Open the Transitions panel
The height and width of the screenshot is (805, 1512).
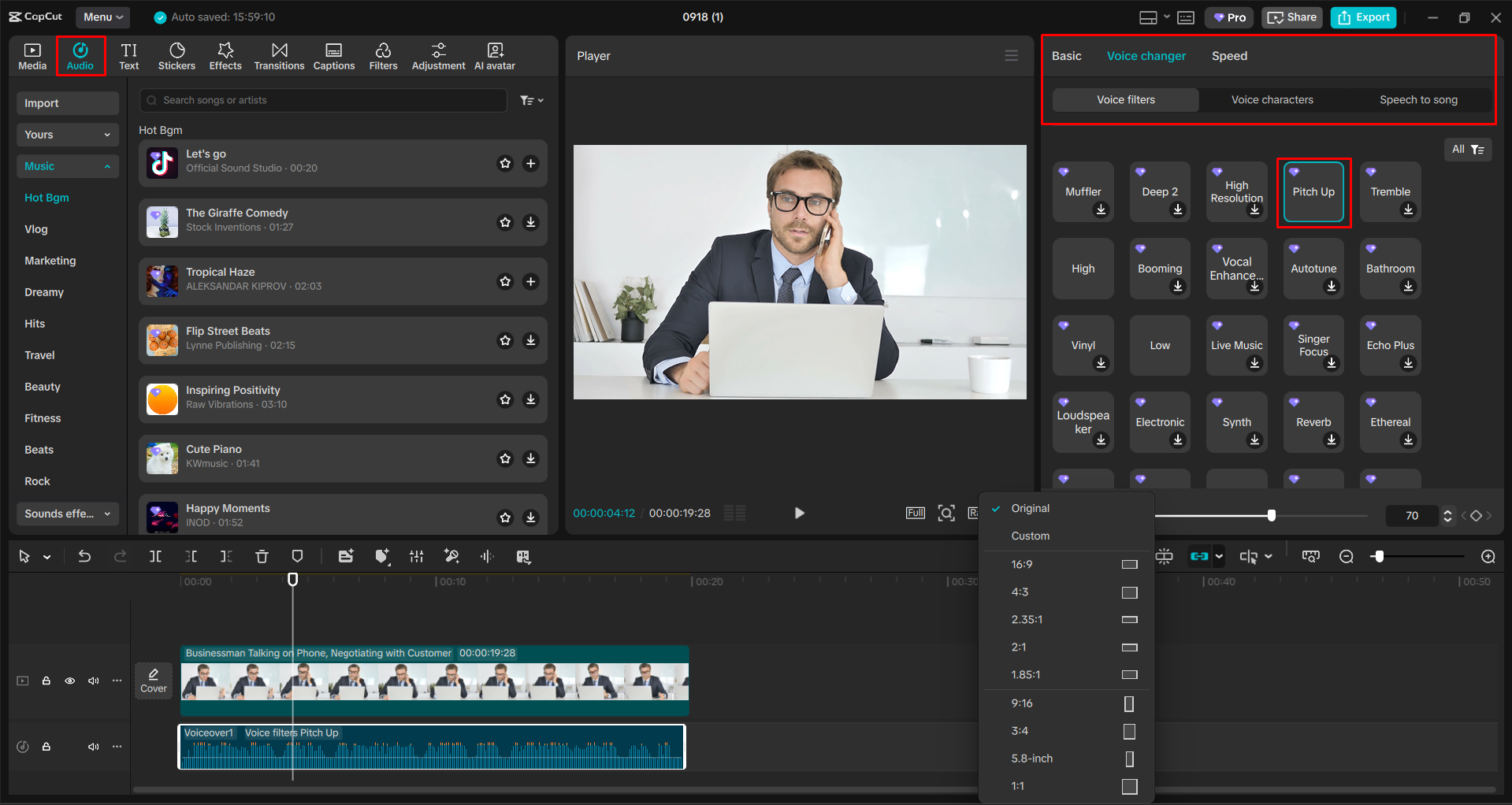coord(279,55)
